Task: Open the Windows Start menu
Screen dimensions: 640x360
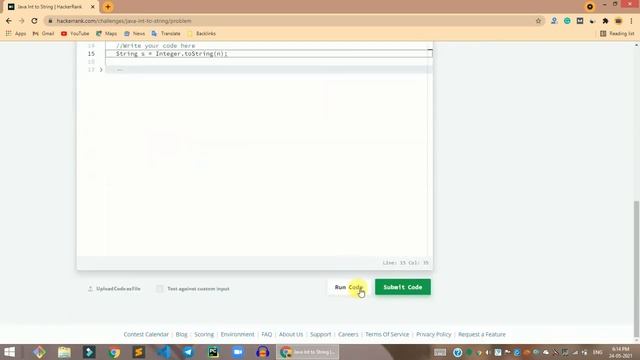Action: [9, 352]
